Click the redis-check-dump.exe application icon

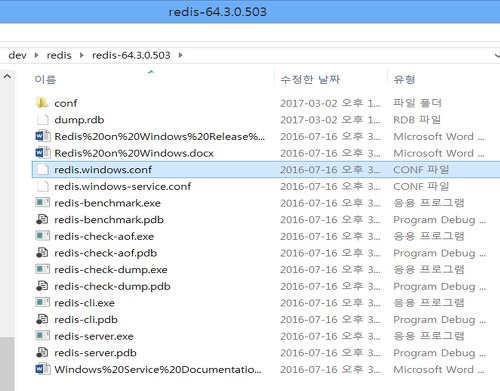[42, 269]
